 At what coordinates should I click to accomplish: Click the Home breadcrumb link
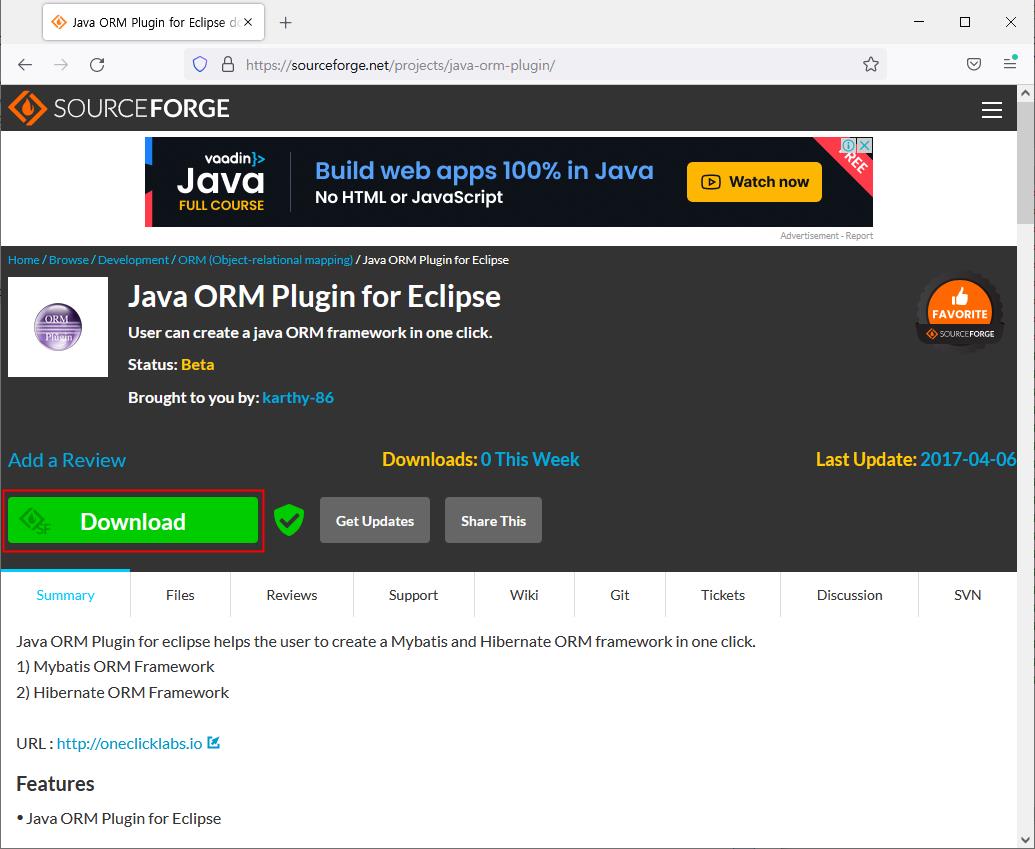(24, 260)
